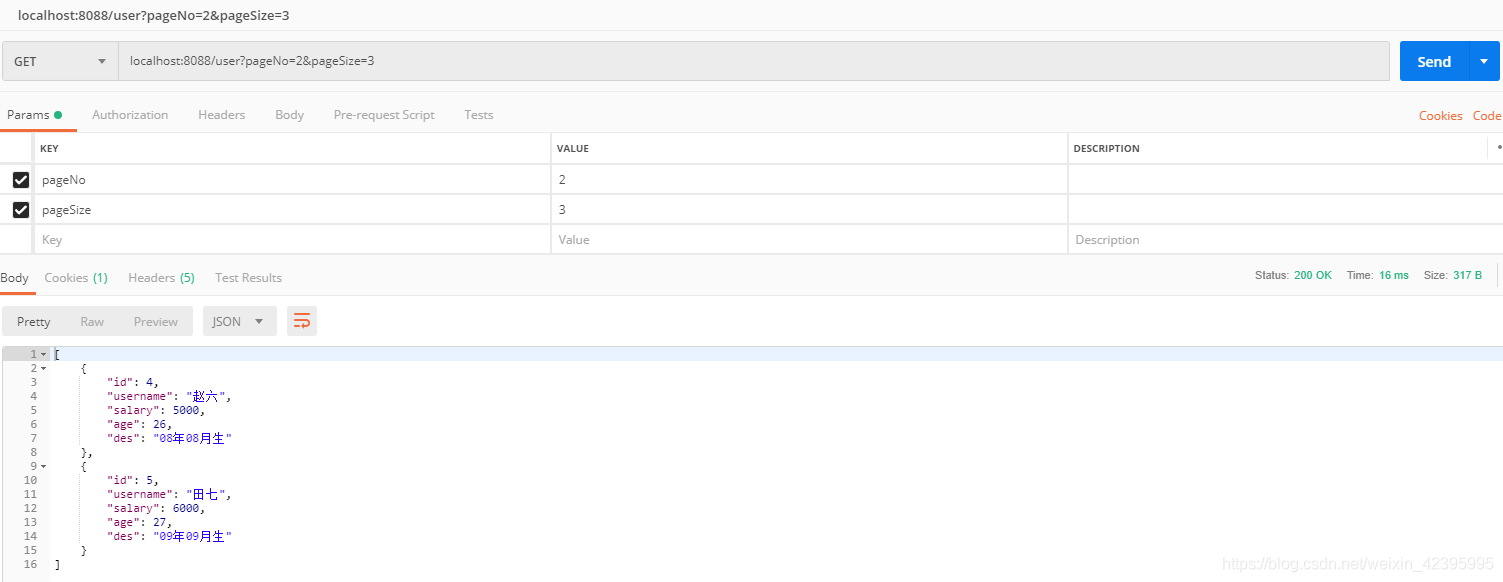Open the GET method dropdown
Image resolution: width=1503 pixels, height=582 pixels.
(x=60, y=61)
